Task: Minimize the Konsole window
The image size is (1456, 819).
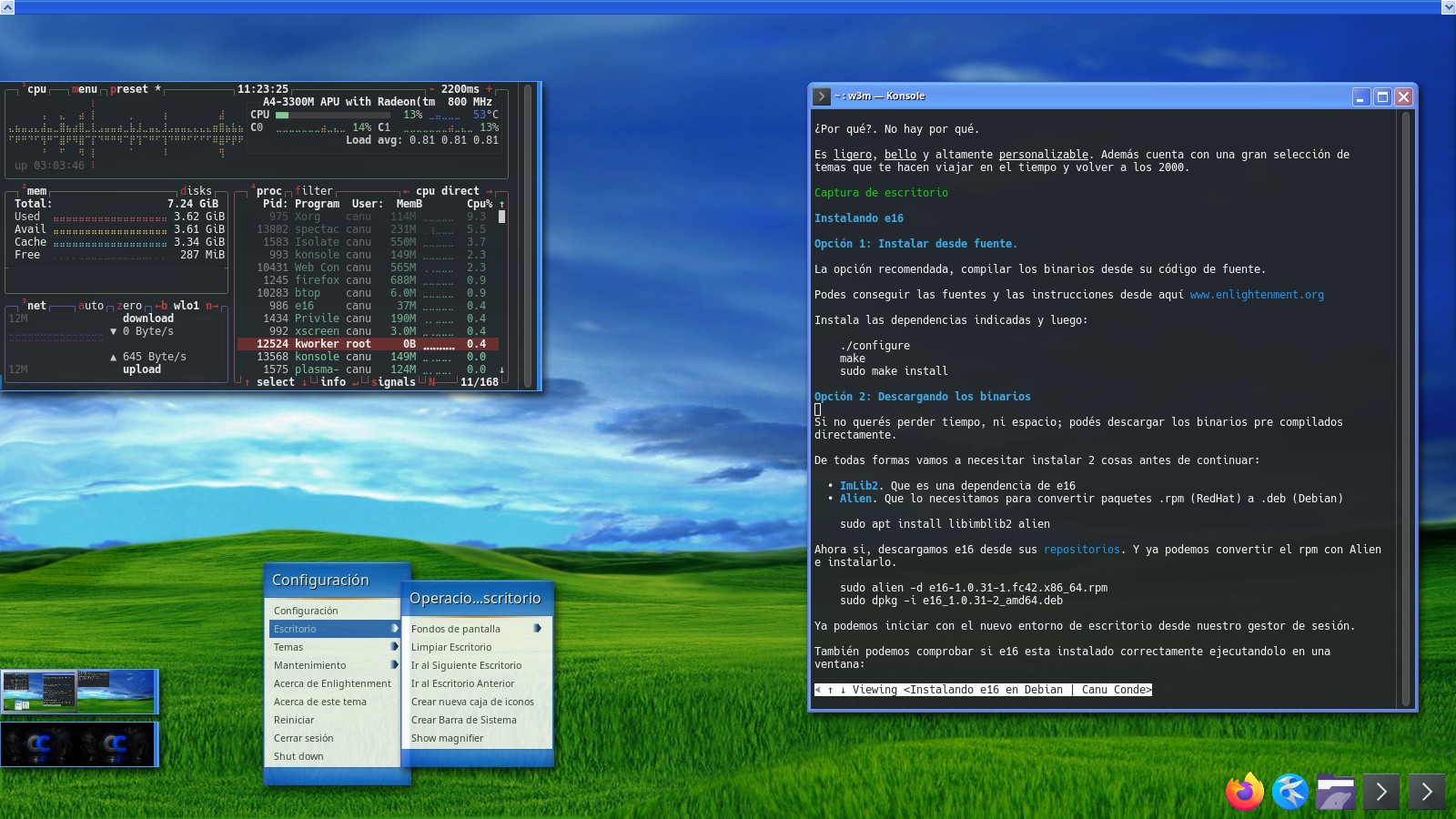Action: click(1361, 96)
